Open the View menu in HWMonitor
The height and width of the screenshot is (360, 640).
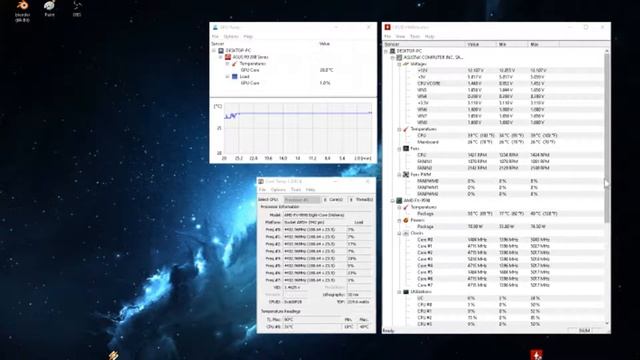[400, 36]
